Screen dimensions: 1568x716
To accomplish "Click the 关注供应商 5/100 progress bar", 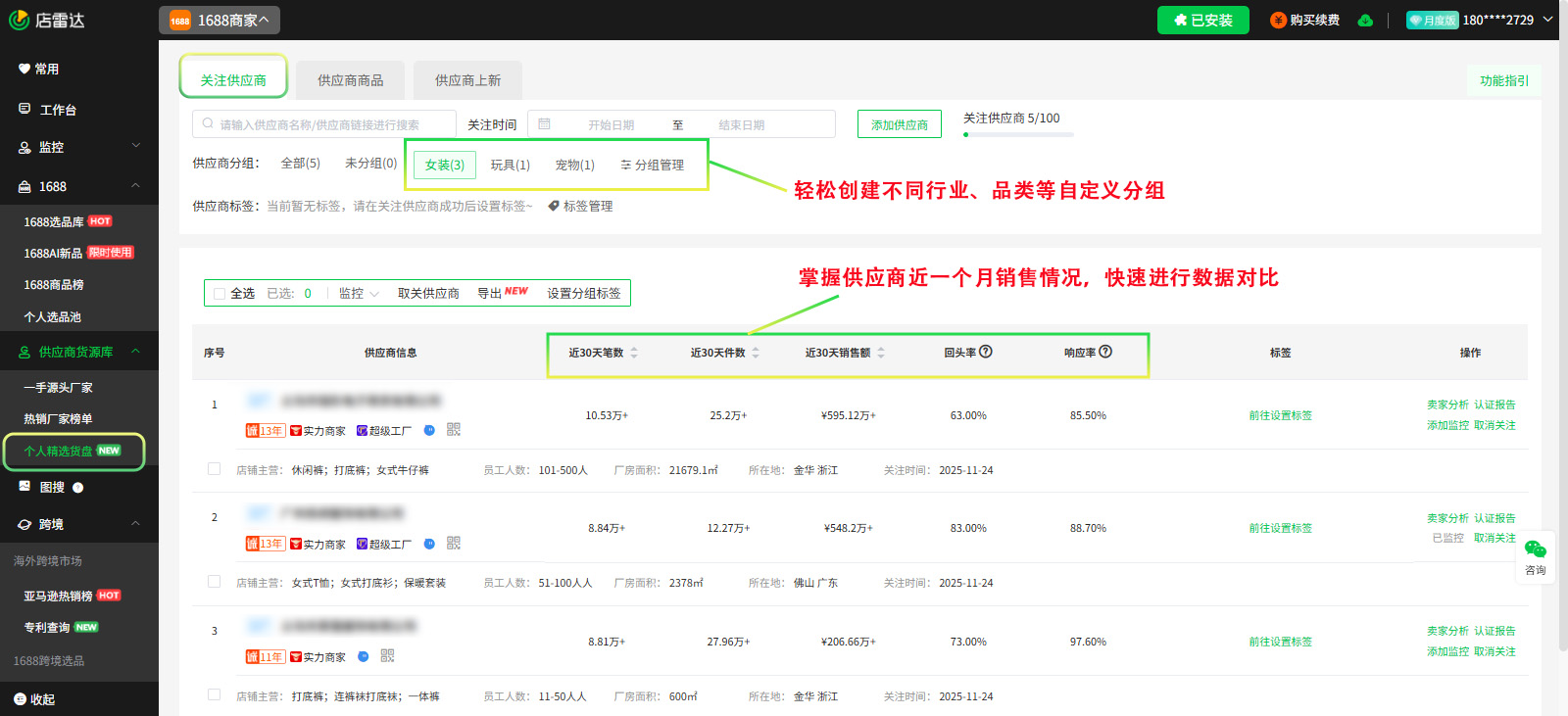I will click(1018, 134).
